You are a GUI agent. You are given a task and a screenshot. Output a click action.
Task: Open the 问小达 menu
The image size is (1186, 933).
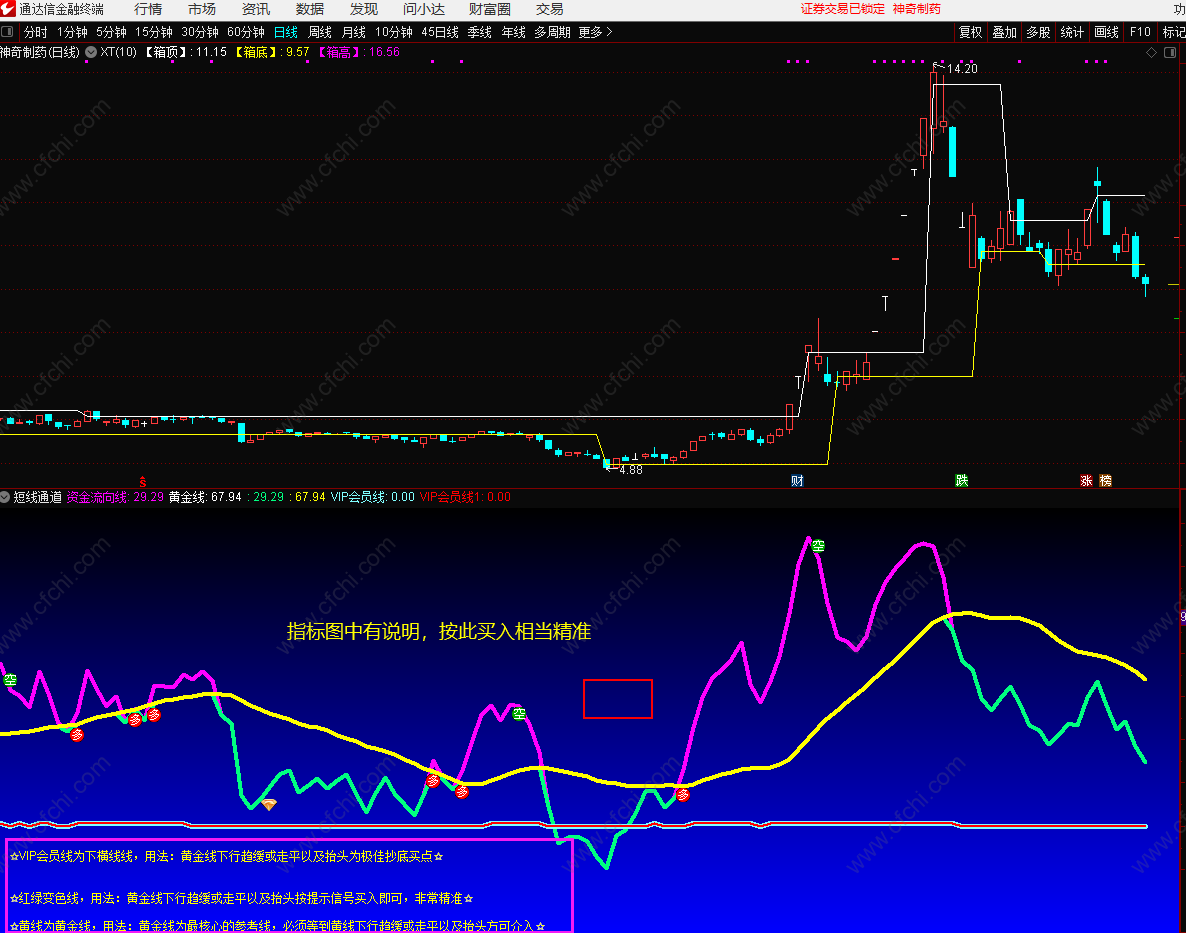[x=424, y=9]
